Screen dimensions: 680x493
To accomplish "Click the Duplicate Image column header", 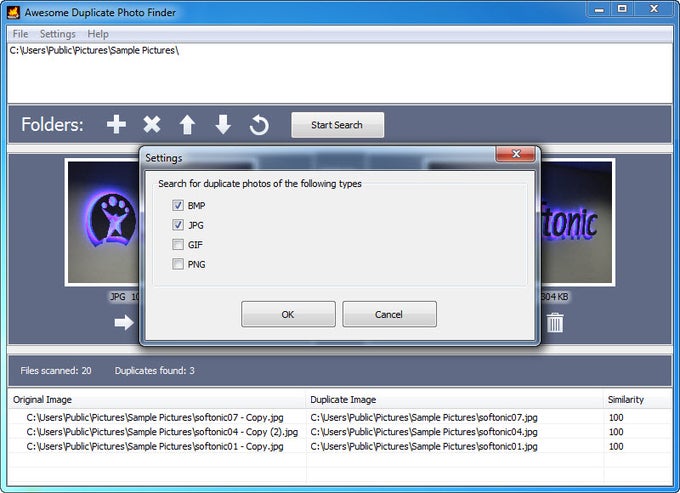I will click(454, 400).
